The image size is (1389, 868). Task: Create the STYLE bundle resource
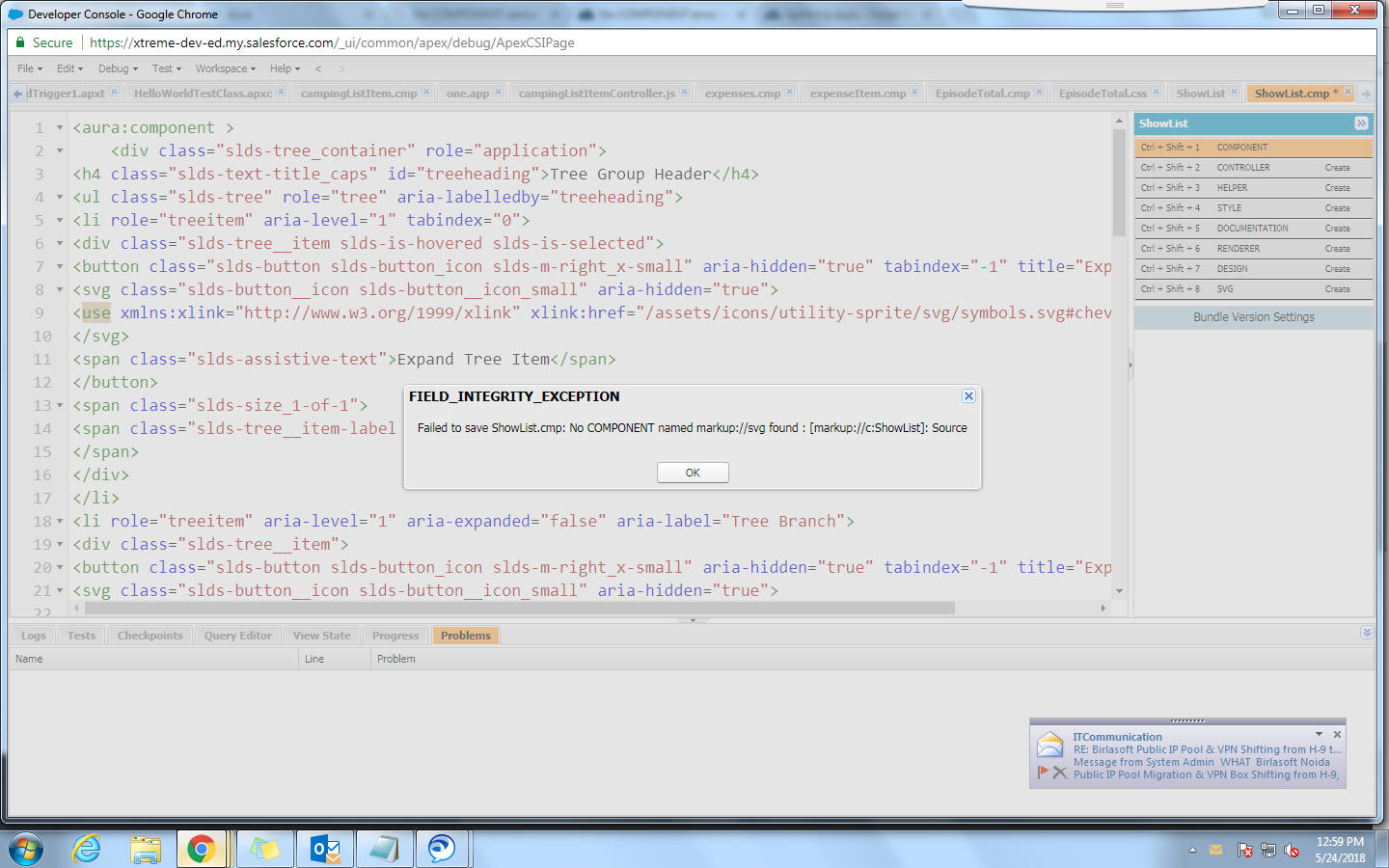(1337, 208)
